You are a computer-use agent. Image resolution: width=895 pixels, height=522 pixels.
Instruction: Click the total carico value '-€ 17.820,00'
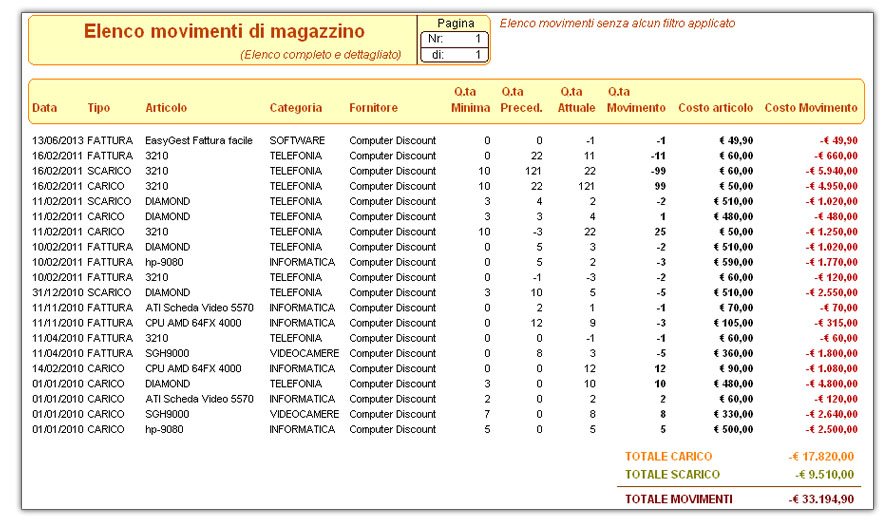[x=821, y=456]
